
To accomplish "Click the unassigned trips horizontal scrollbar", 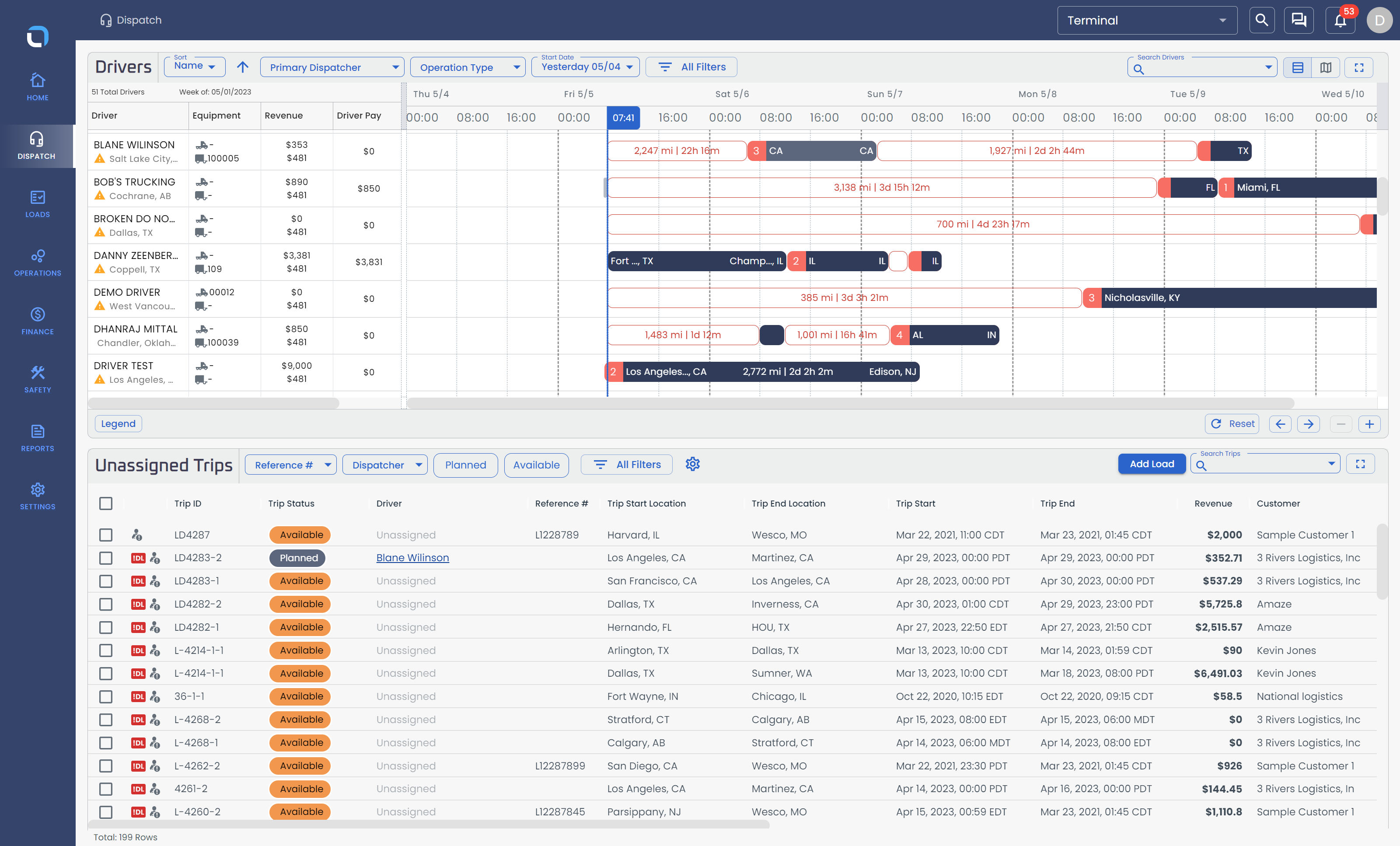I will [x=429, y=825].
